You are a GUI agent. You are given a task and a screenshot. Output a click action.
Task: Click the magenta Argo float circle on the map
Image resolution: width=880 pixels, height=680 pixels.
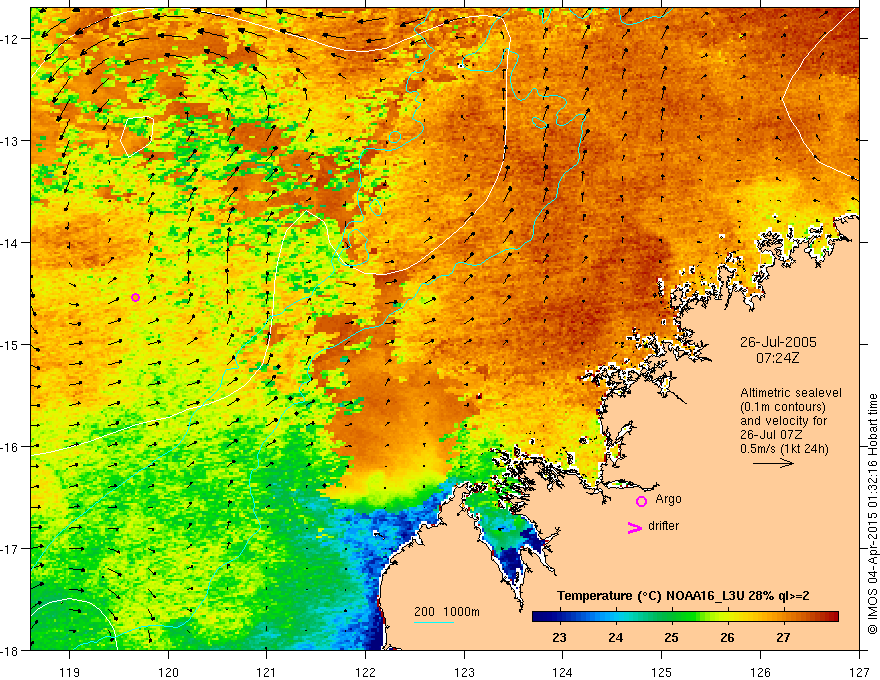(135, 297)
